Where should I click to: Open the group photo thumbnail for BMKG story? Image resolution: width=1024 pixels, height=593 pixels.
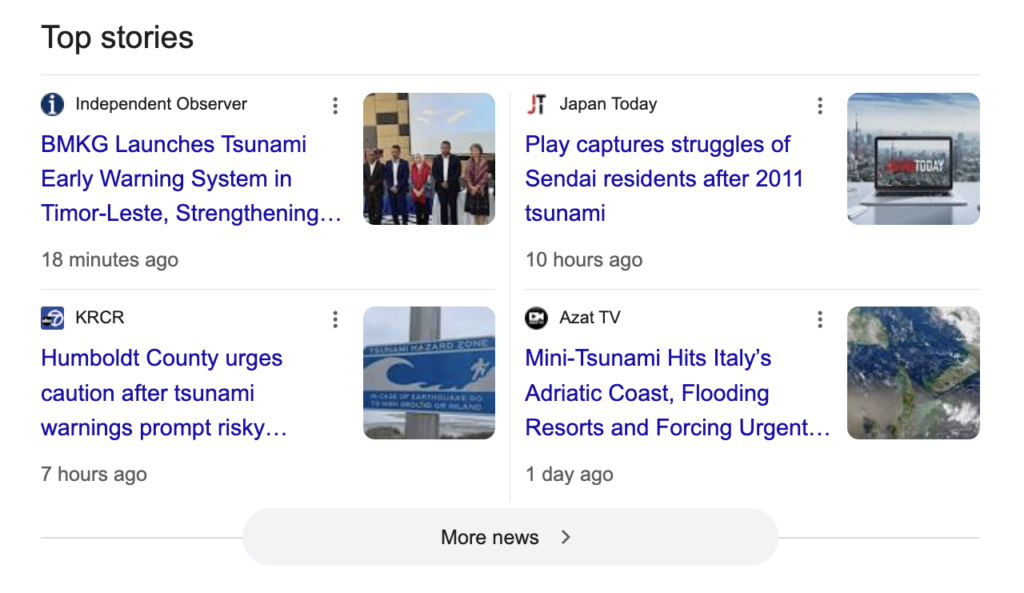428,158
